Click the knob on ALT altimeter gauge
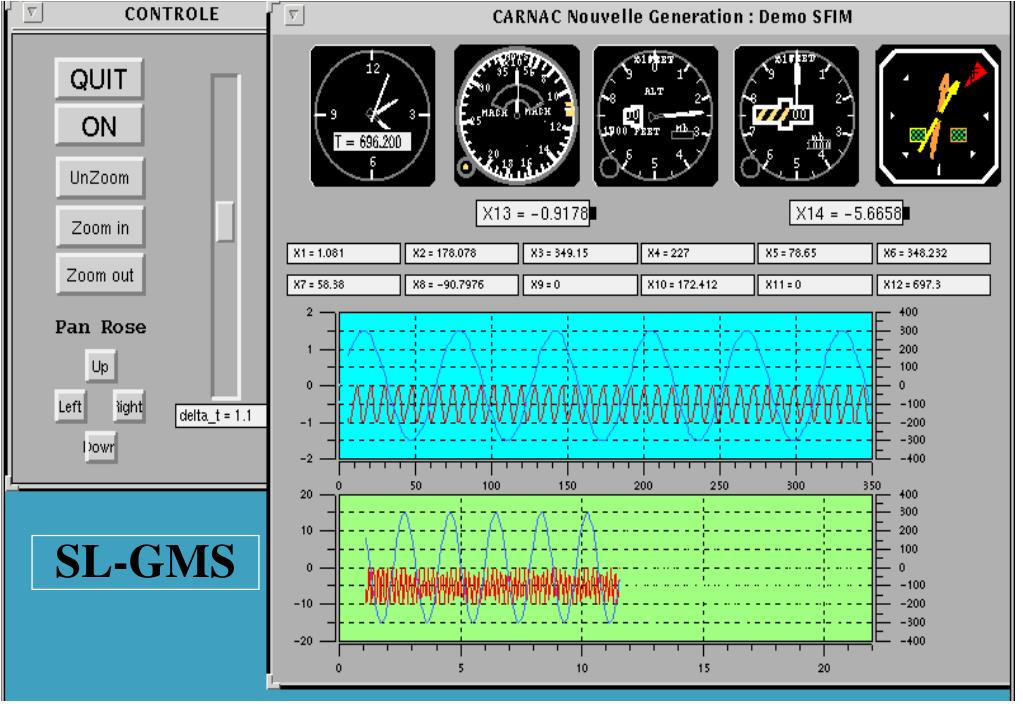The width and height of the screenshot is (1023, 708). point(609,166)
